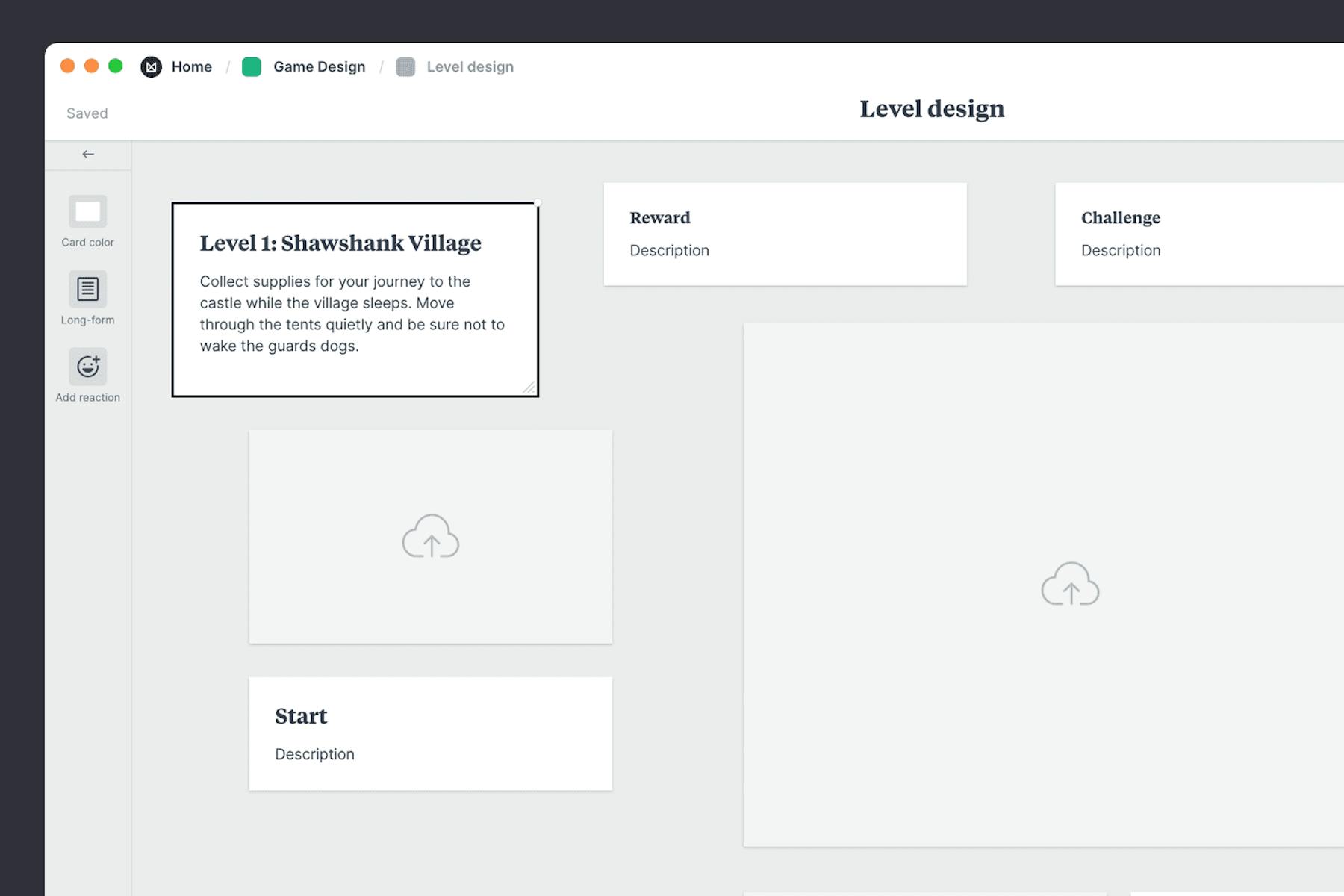Select the Start card title
Image resolution: width=1344 pixels, height=896 pixels.
pyautogui.click(x=301, y=715)
